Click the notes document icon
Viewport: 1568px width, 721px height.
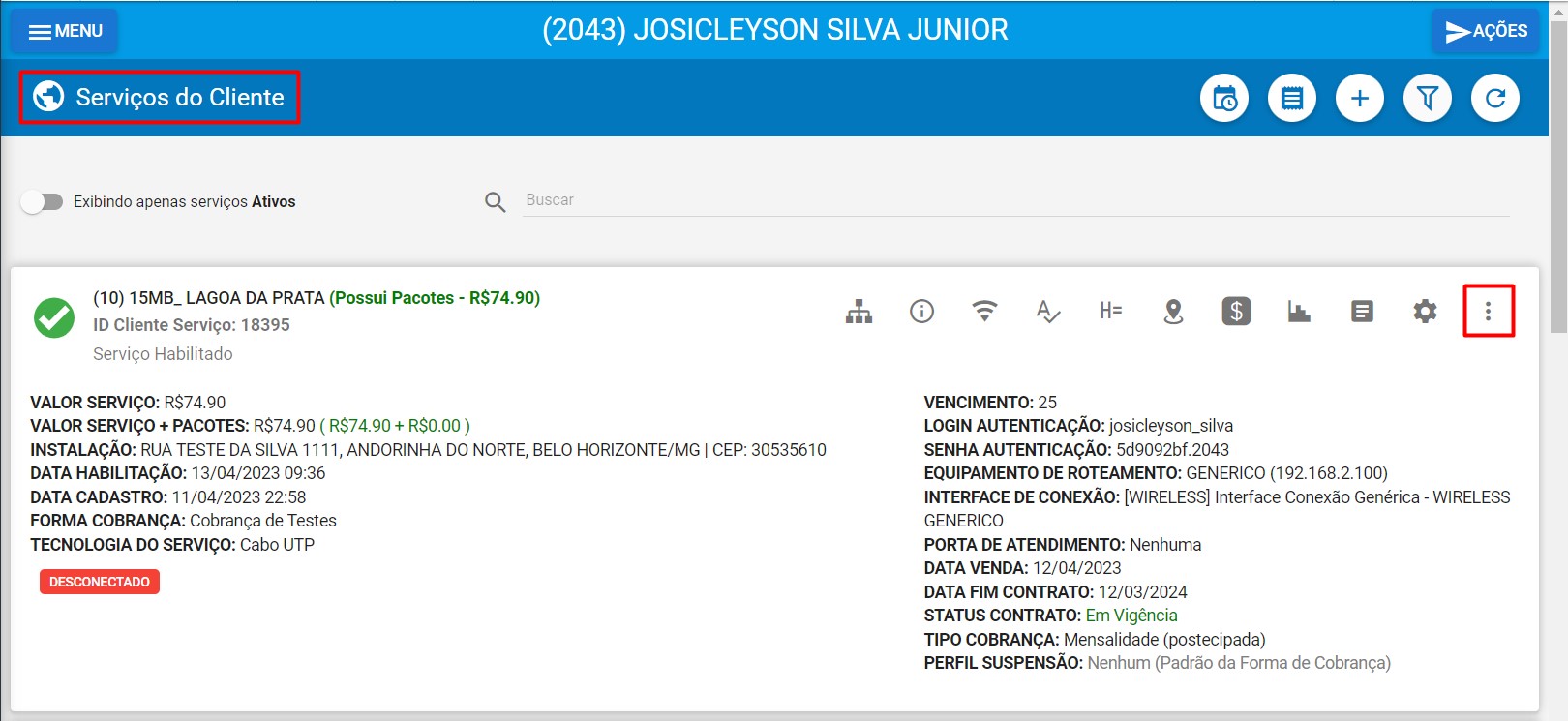tap(1362, 312)
